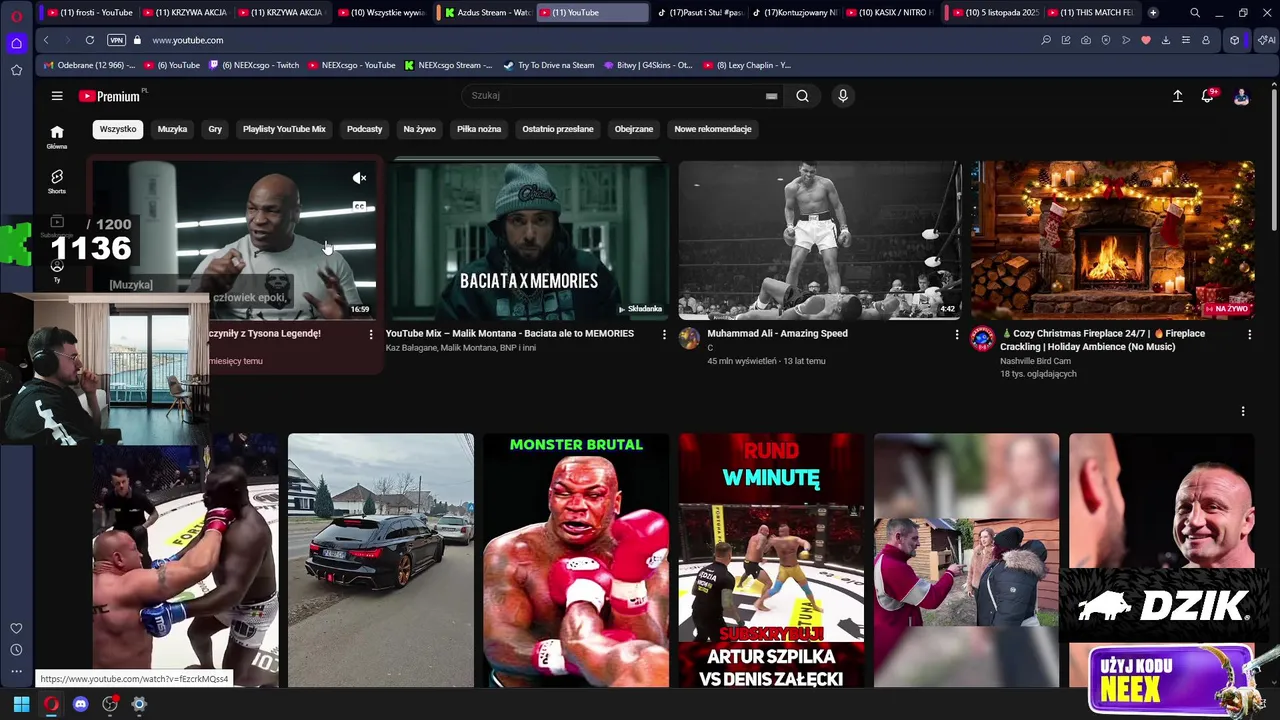Go back with the browser back arrow
Image resolution: width=1280 pixels, height=720 pixels.
(x=46, y=40)
